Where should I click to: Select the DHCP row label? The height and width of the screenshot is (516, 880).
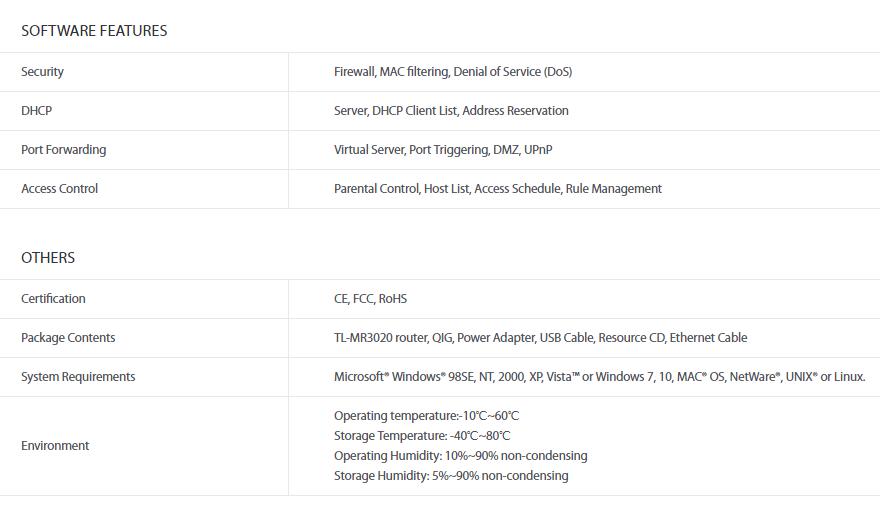coord(36,111)
